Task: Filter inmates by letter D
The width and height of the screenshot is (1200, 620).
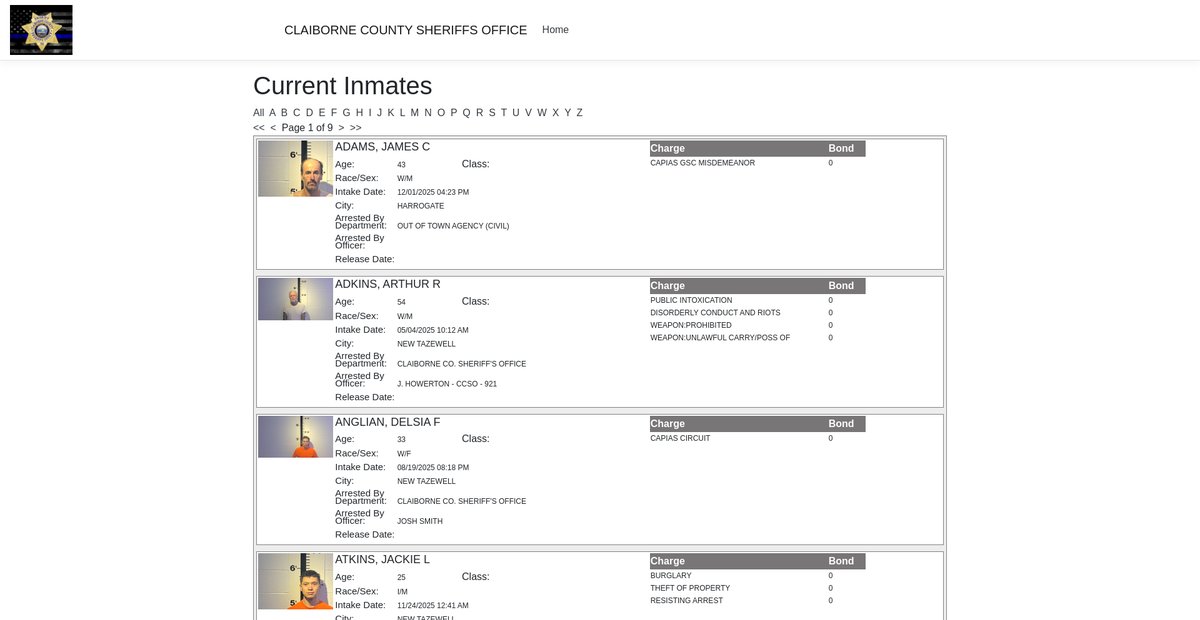Action: [310, 113]
